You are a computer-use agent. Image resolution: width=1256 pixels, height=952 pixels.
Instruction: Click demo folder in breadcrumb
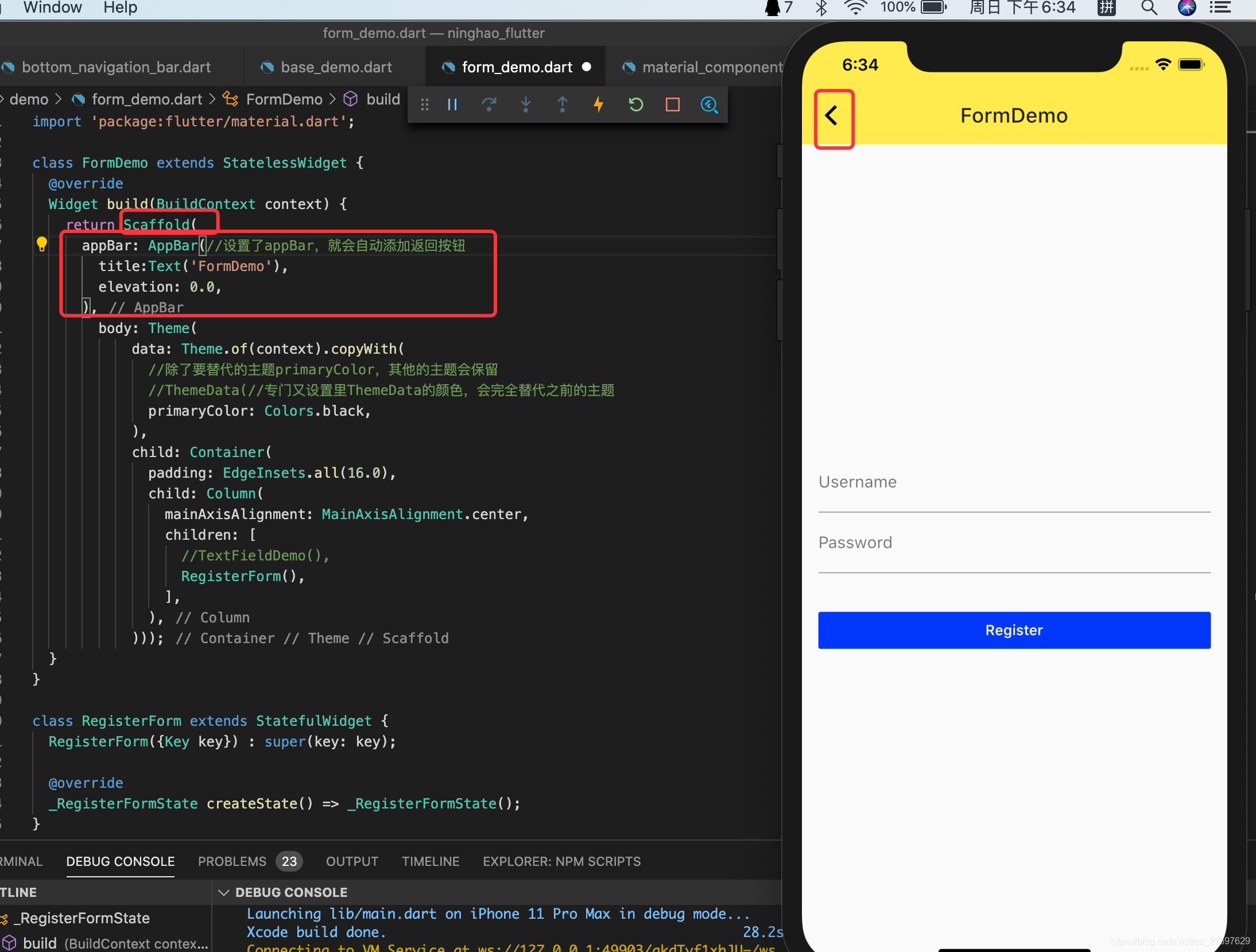[29, 99]
